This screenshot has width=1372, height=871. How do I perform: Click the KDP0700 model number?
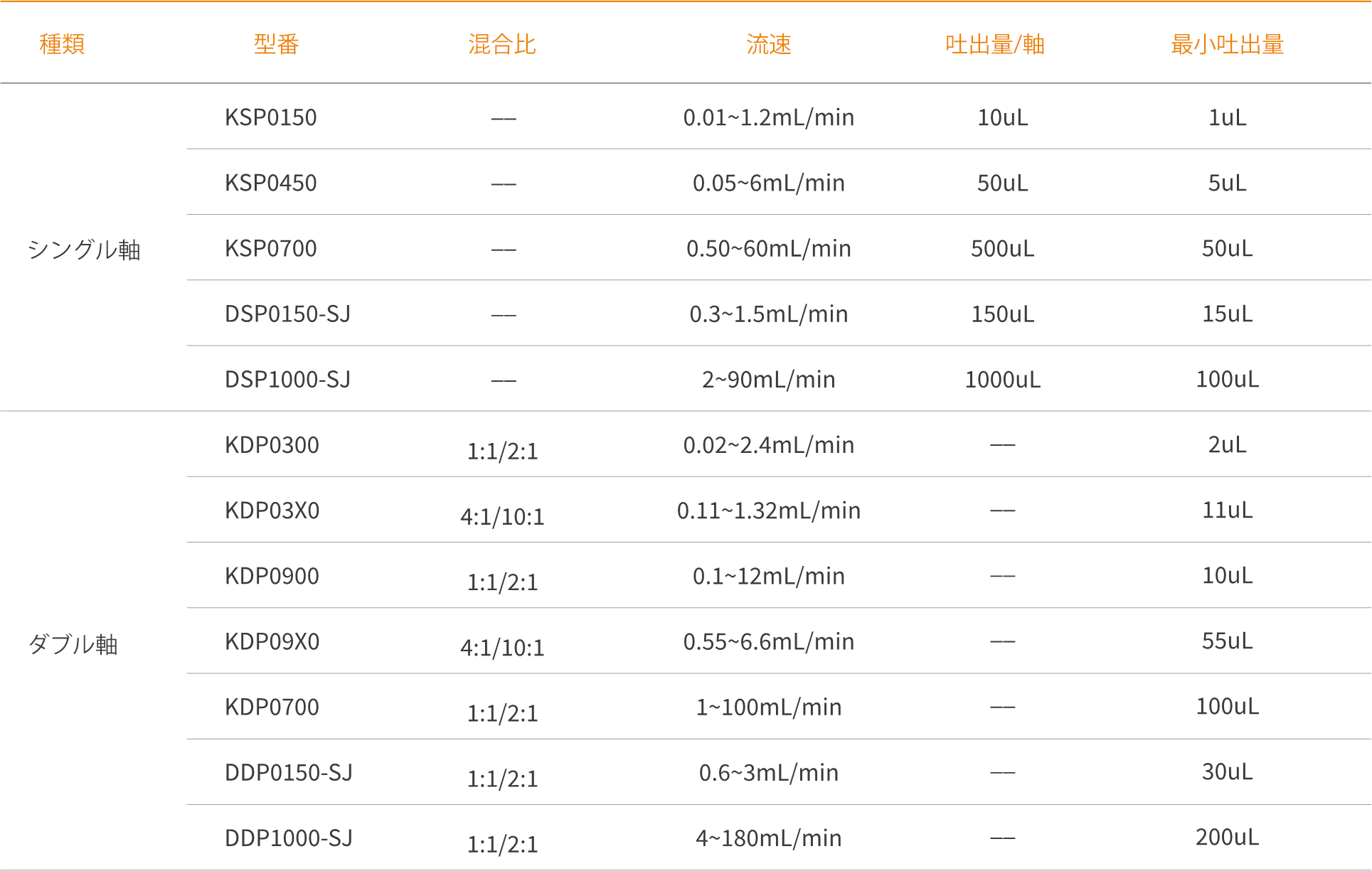click(272, 707)
